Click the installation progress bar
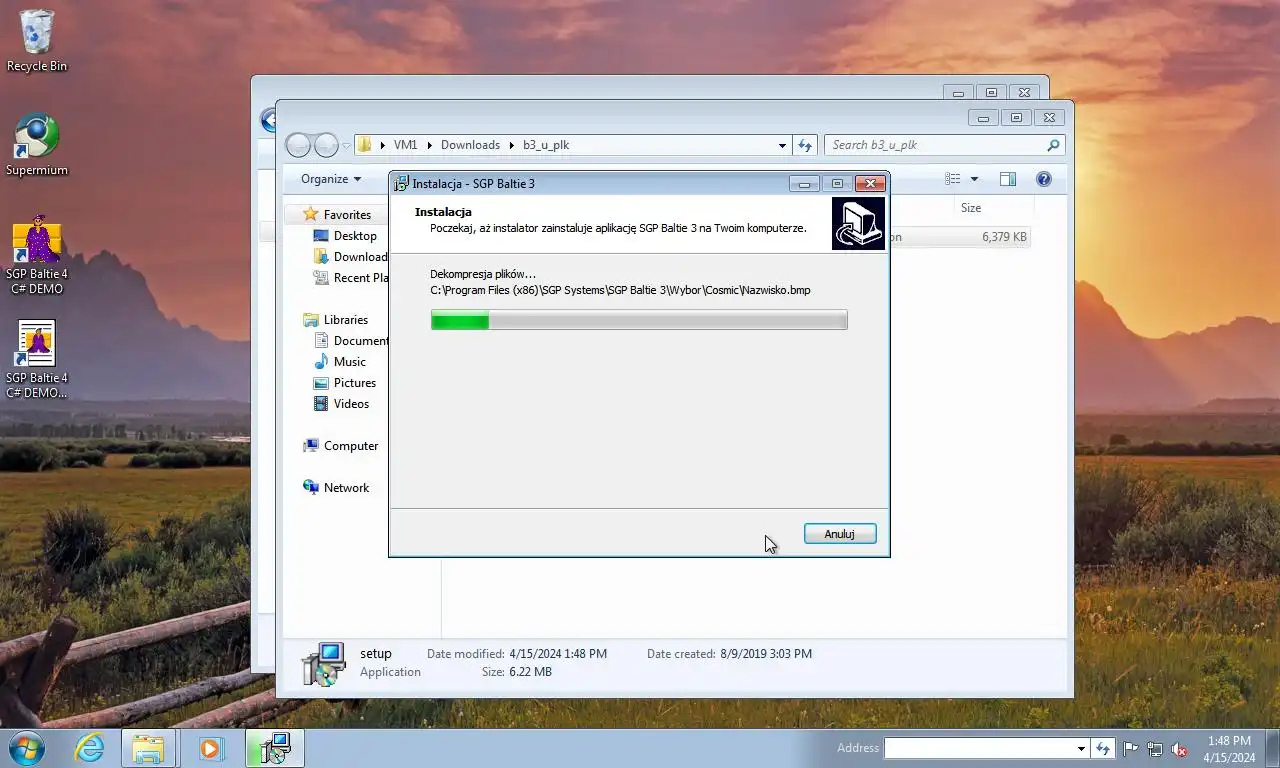Image resolution: width=1280 pixels, height=768 pixels. [639, 320]
